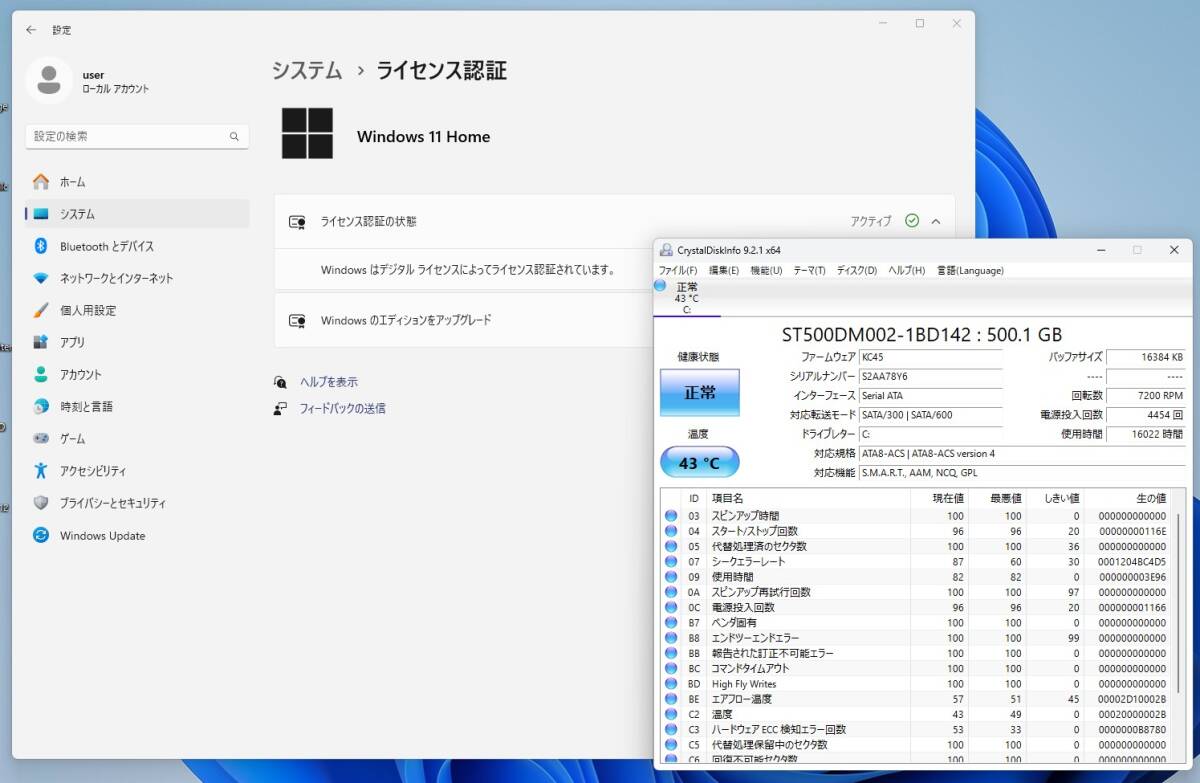Click the ヘルプを表示 link
Image resolution: width=1200 pixels, height=783 pixels.
329,382
